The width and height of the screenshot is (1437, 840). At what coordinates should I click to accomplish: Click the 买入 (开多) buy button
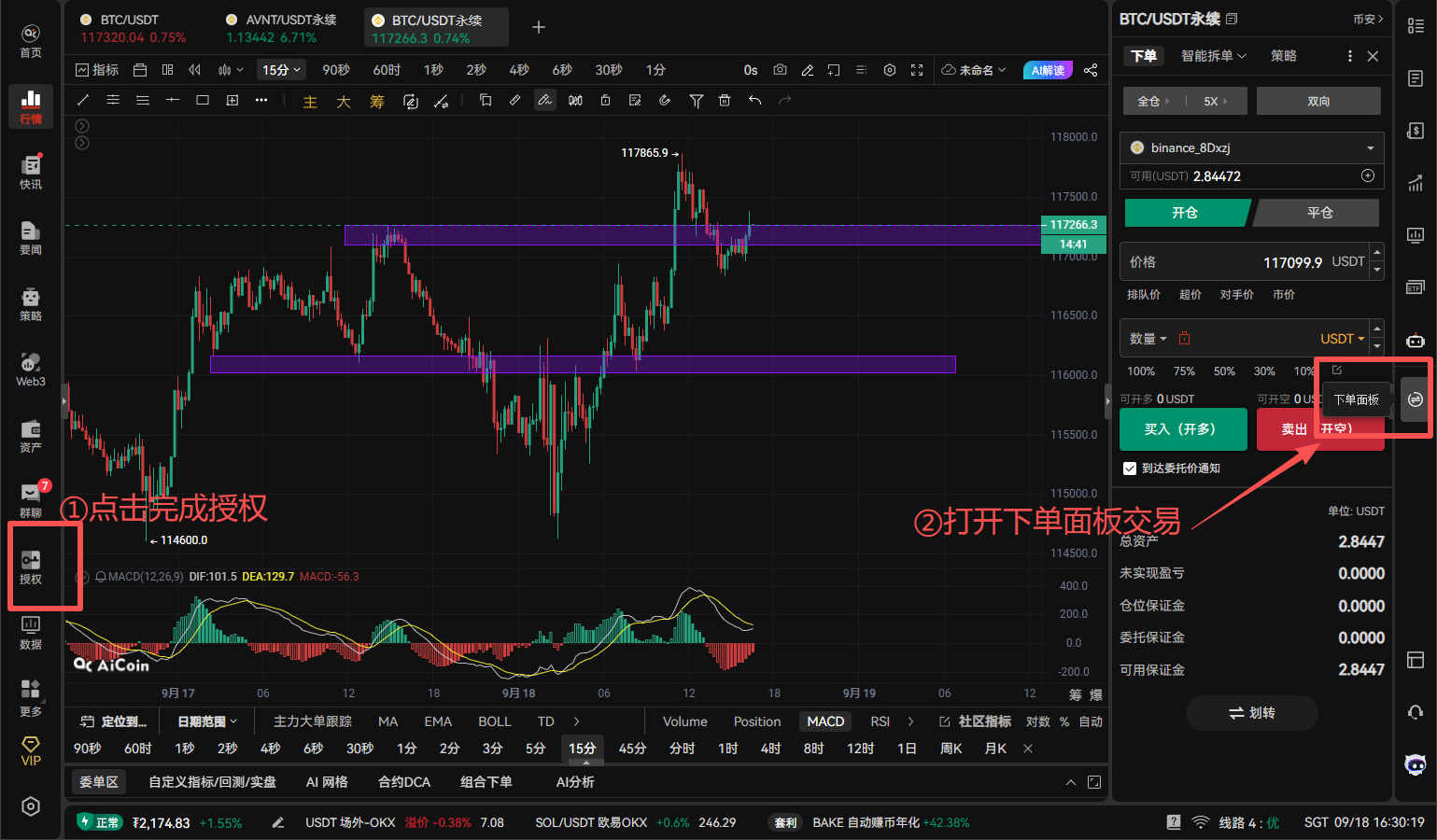tap(1182, 429)
